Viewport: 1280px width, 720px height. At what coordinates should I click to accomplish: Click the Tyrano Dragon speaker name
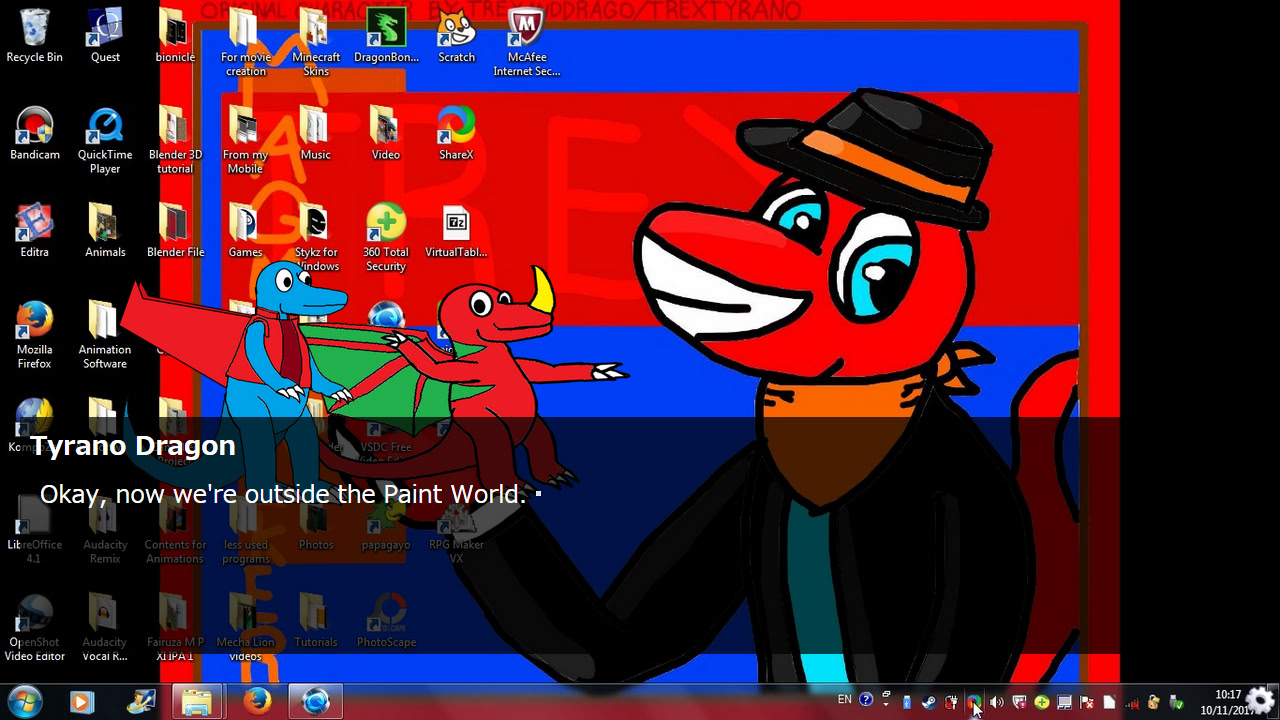pos(133,446)
